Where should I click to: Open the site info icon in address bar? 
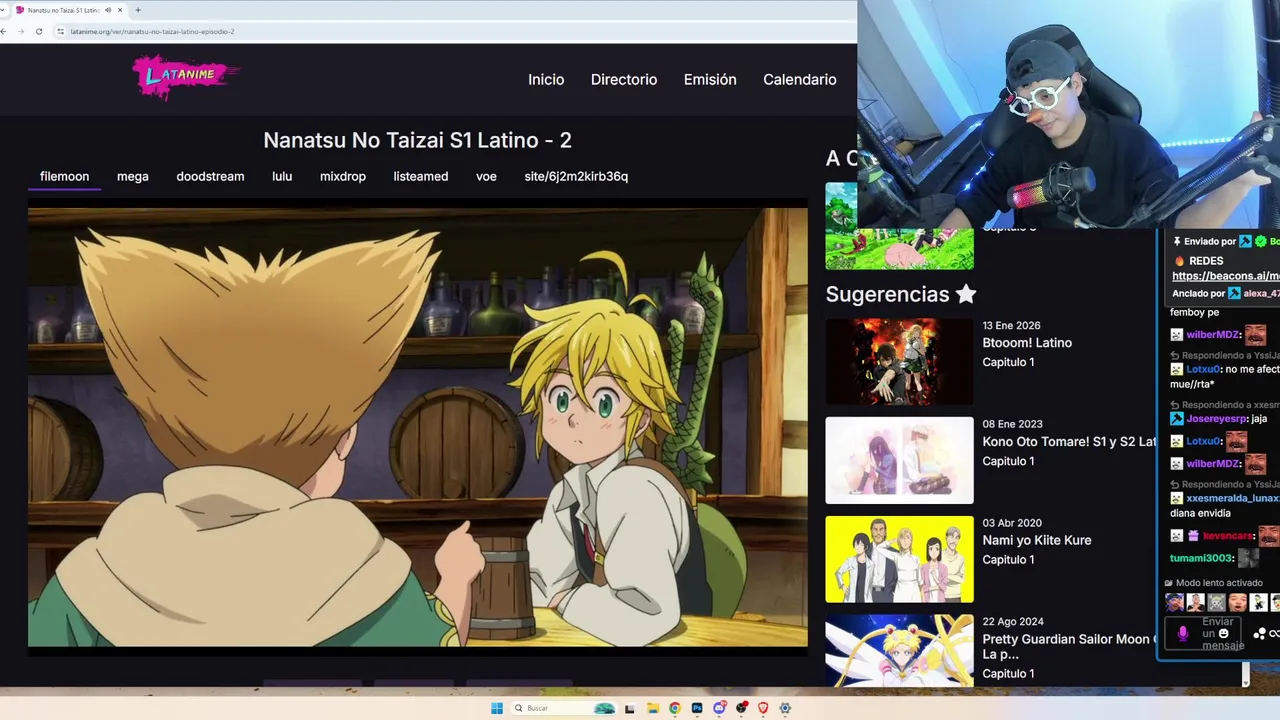point(61,31)
